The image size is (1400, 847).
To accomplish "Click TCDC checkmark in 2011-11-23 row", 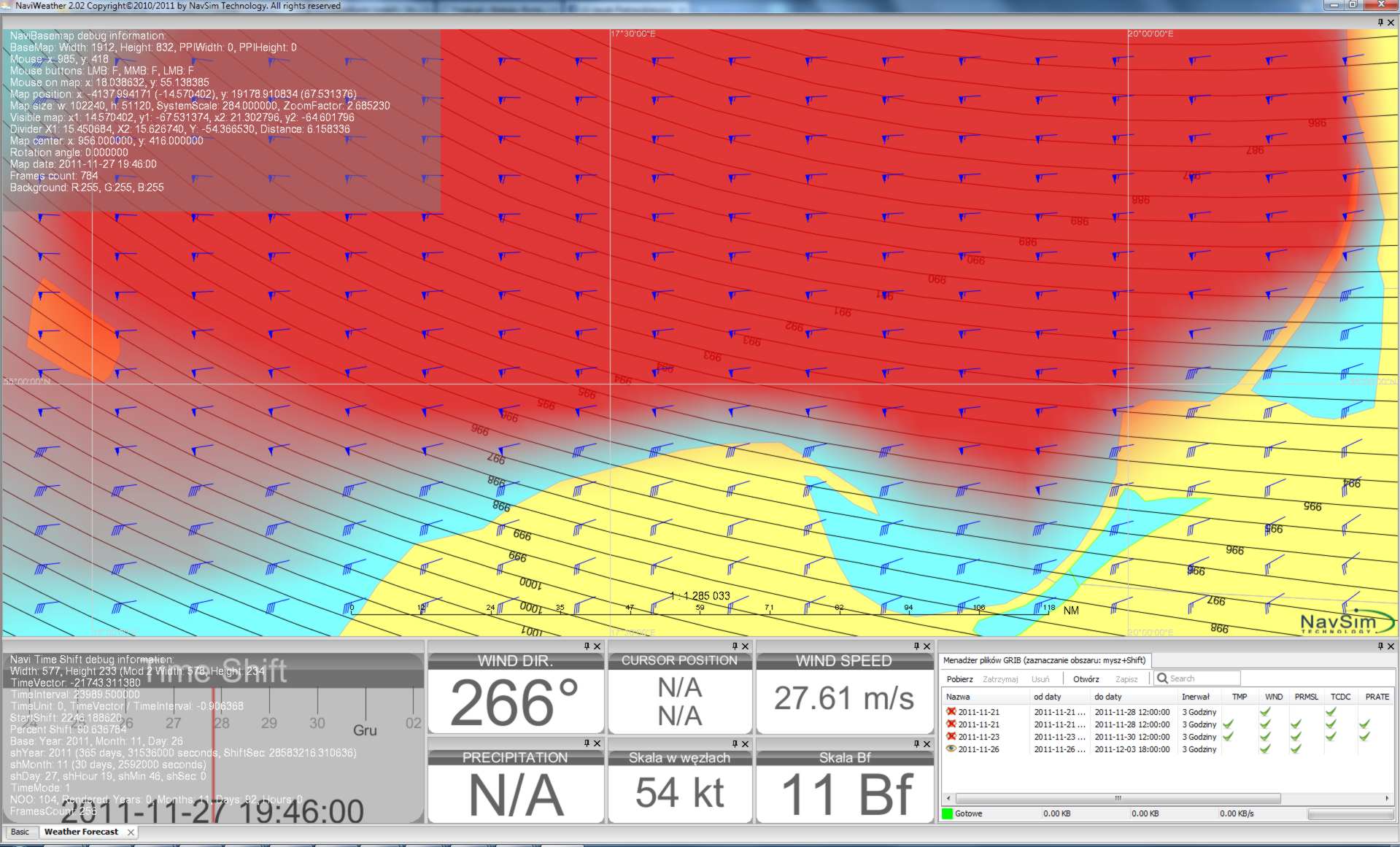I will (1331, 736).
